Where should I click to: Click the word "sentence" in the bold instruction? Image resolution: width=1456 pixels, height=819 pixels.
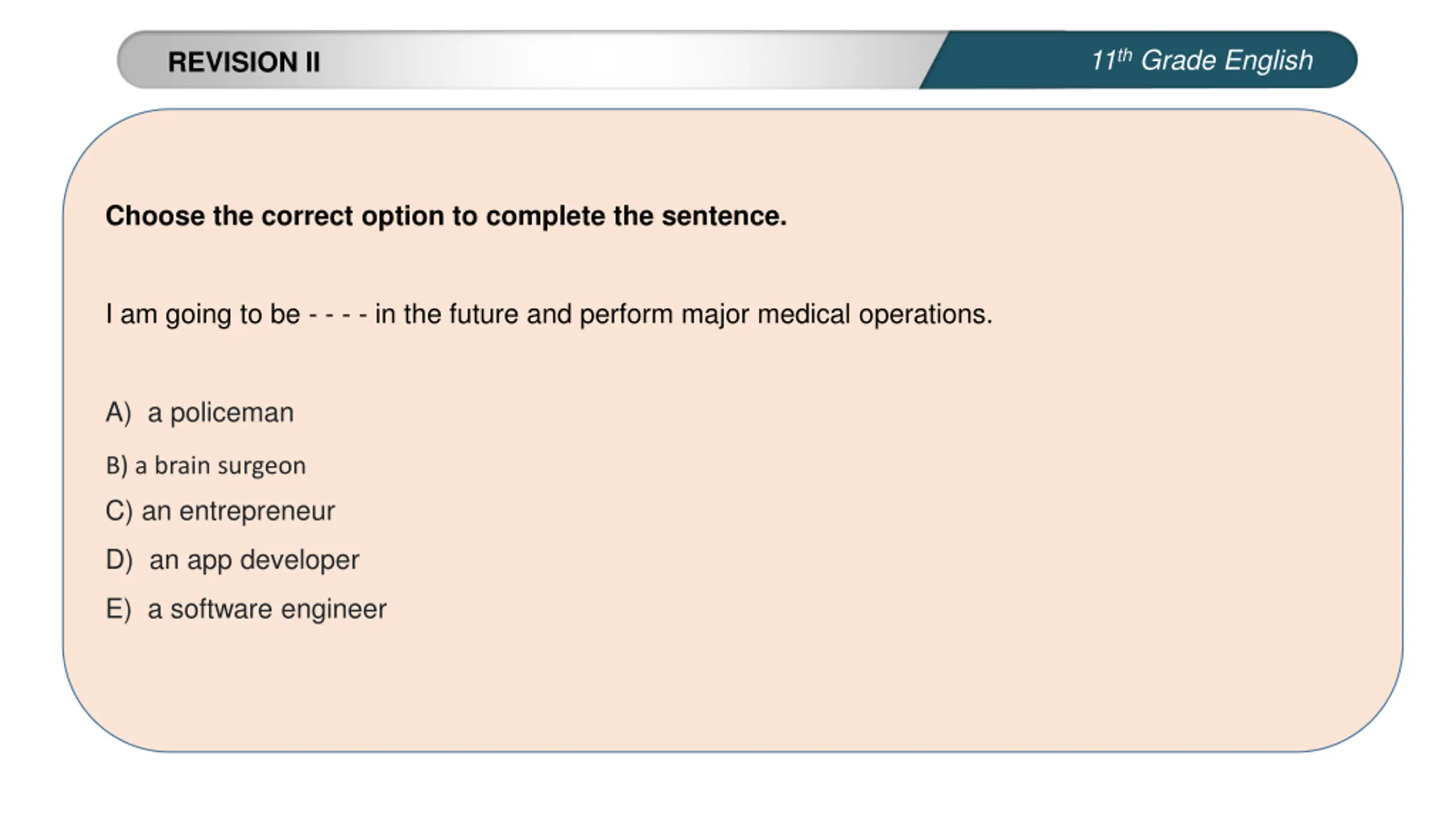[x=723, y=216]
